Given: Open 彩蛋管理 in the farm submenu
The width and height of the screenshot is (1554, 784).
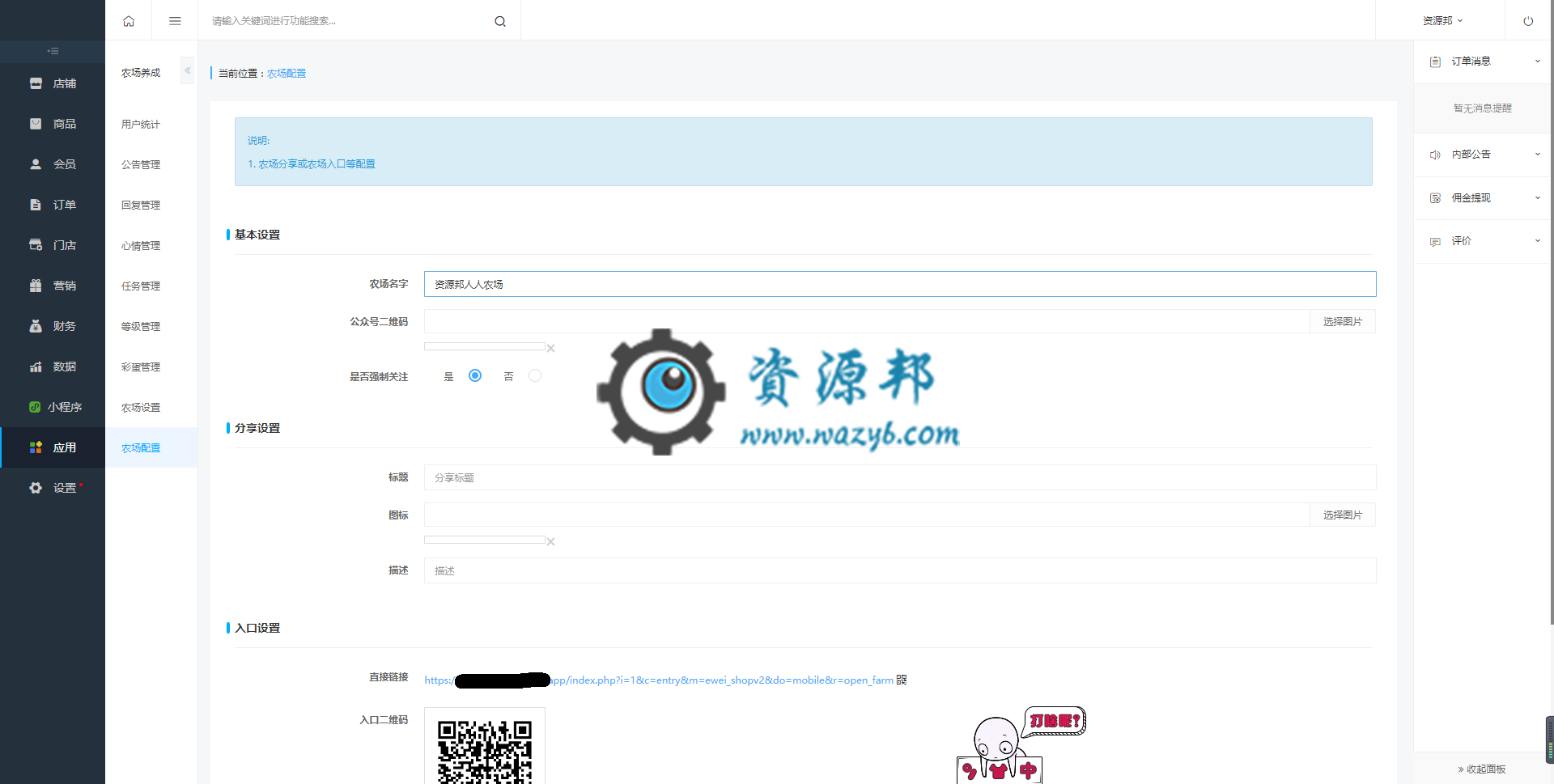Looking at the screenshot, I should pyautogui.click(x=141, y=367).
